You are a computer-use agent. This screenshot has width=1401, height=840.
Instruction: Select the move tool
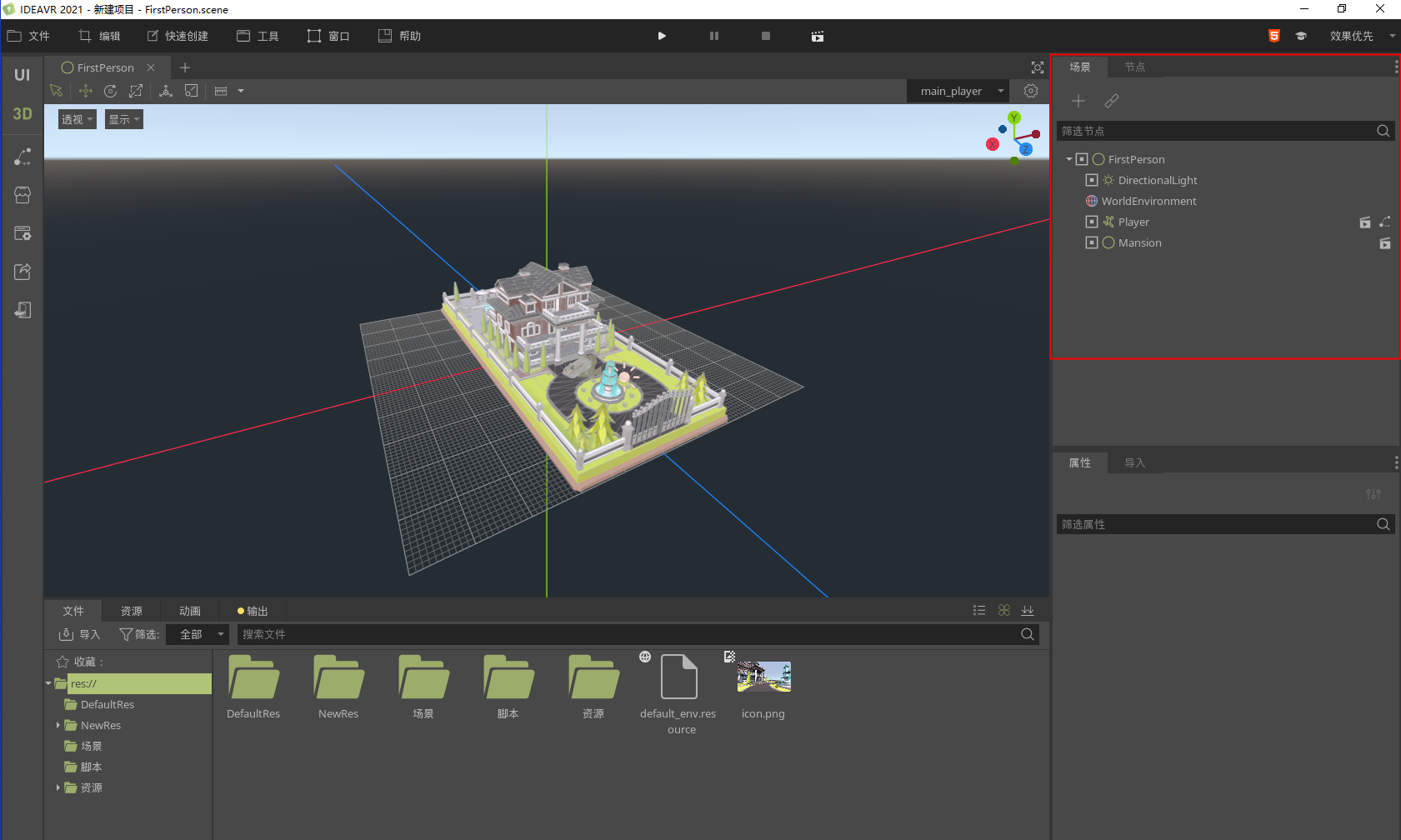coord(85,91)
